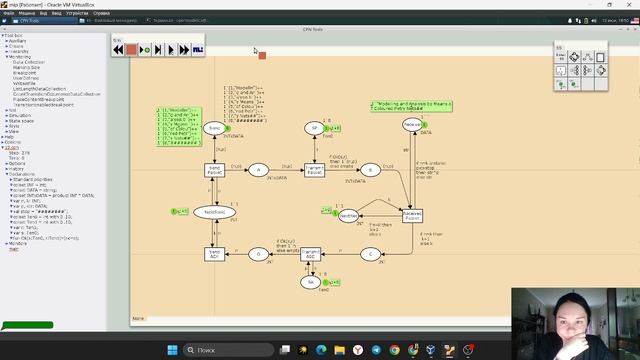Expand the Hierarchy tools entry
Image resolution: width=640 pixels, height=360 pixels.
pos(7,51)
